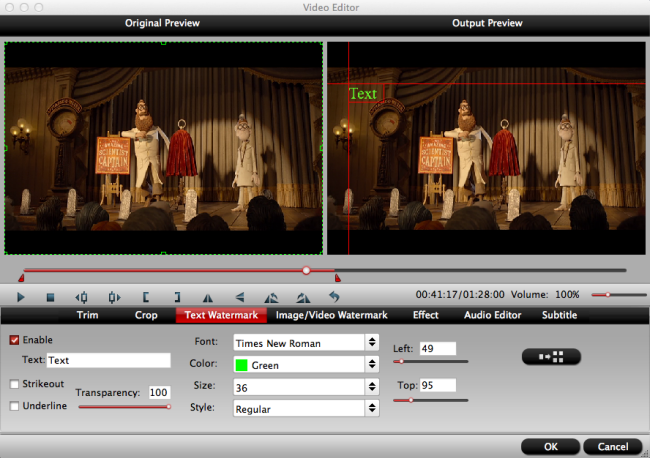This screenshot has width=650, height=458.
Task: Start video playback with the Play button
Action: point(20,297)
